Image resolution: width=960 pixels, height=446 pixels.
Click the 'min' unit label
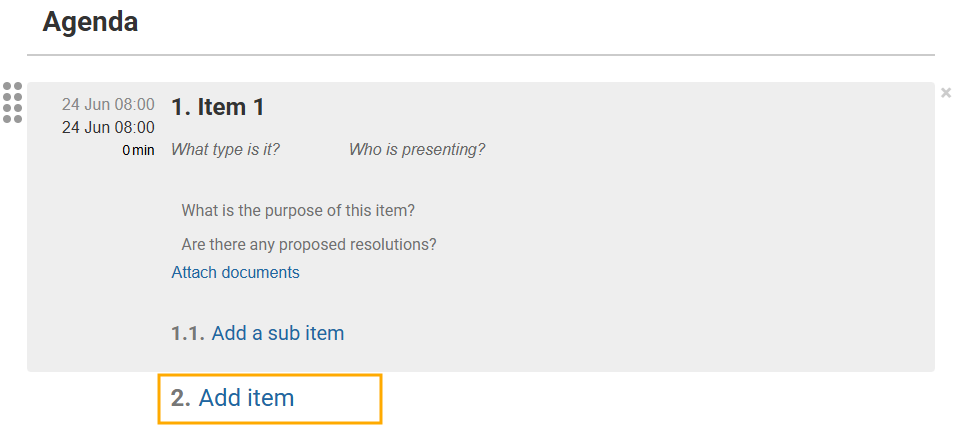click(144, 150)
